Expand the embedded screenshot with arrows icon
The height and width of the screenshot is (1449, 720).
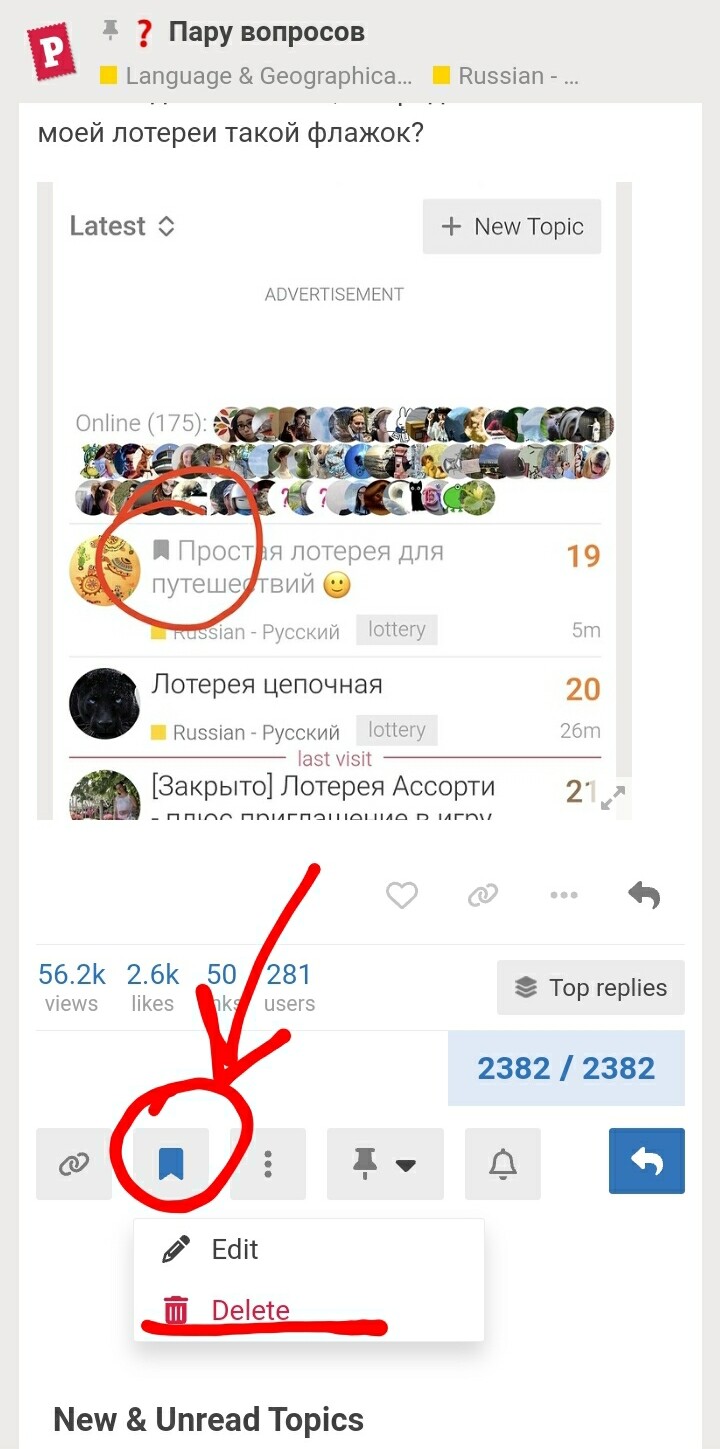tap(613, 797)
